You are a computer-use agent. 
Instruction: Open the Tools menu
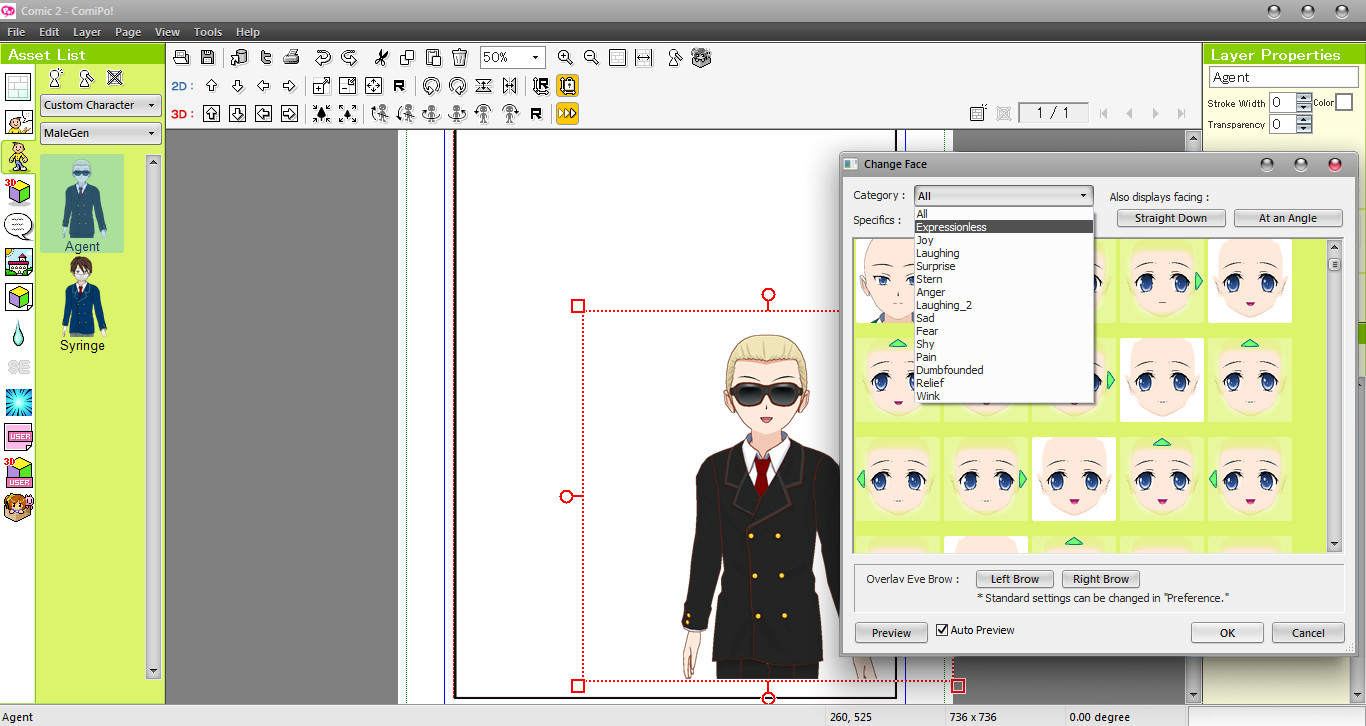207,31
